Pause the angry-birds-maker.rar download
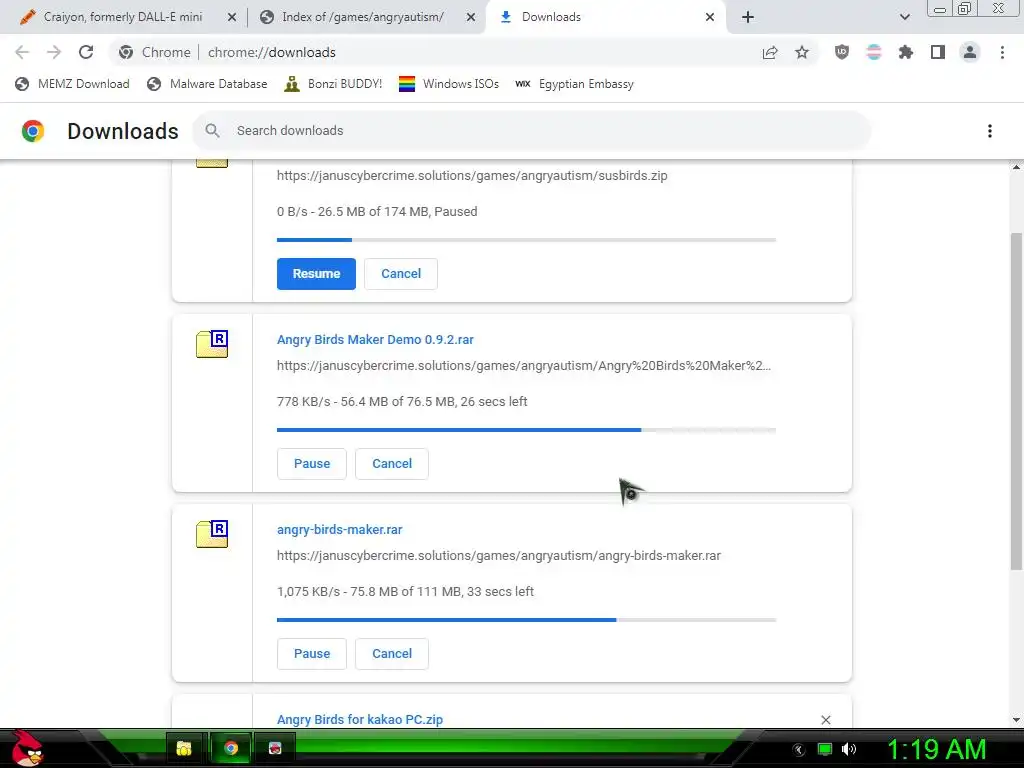This screenshot has height=768, width=1024. click(x=312, y=654)
